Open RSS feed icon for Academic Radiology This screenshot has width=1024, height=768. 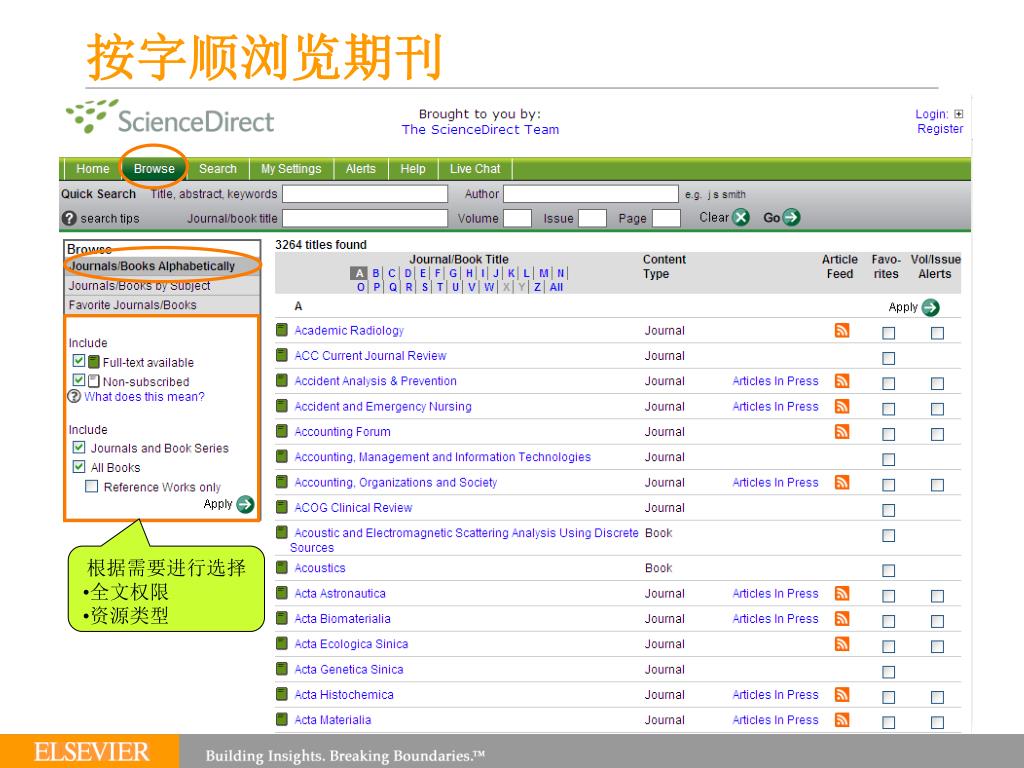click(842, 330)
